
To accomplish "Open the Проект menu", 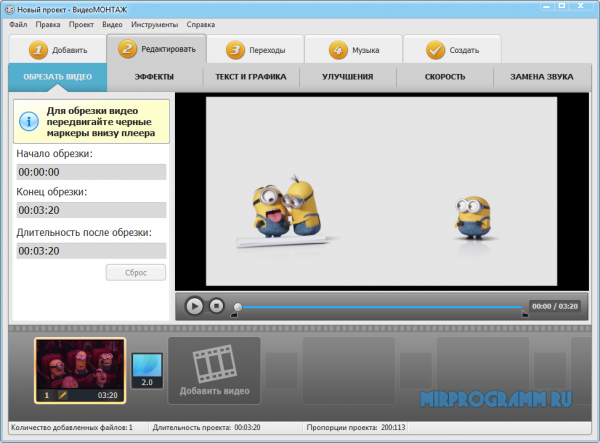I will (x=81, y=24).
